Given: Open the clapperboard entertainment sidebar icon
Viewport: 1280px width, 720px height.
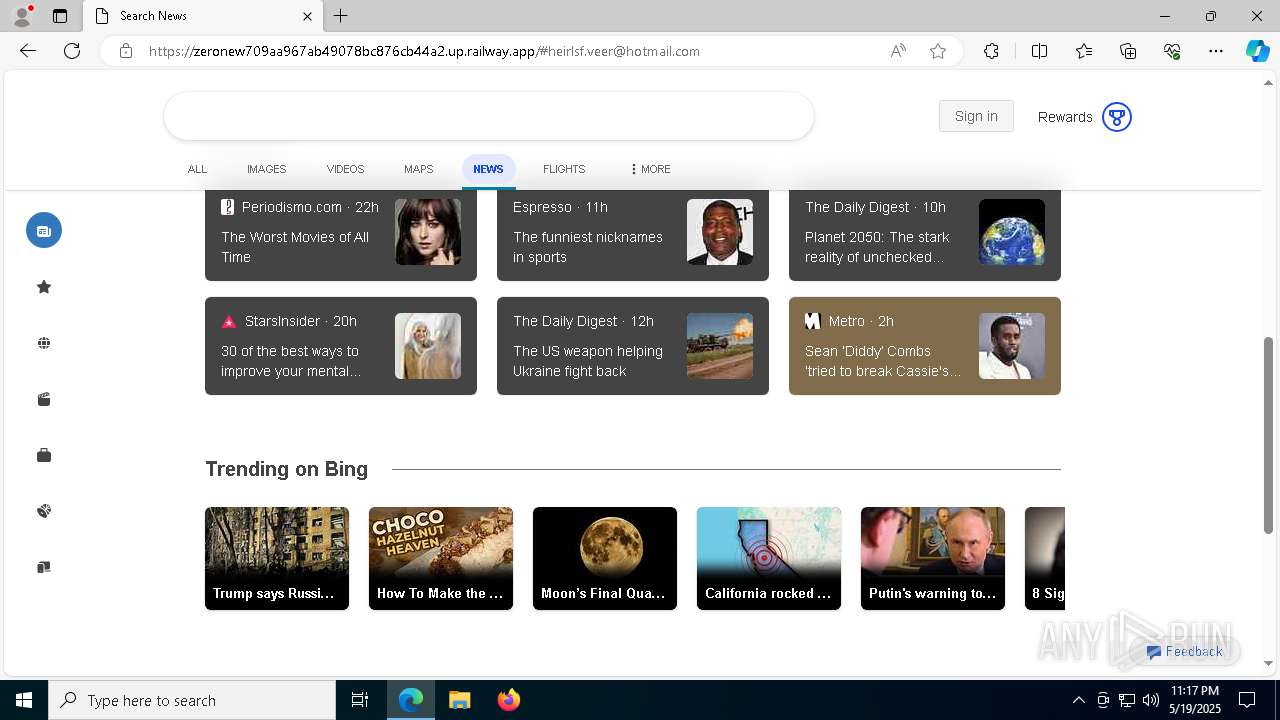Looking at the screenshot, I should click(x=44, y=399).
